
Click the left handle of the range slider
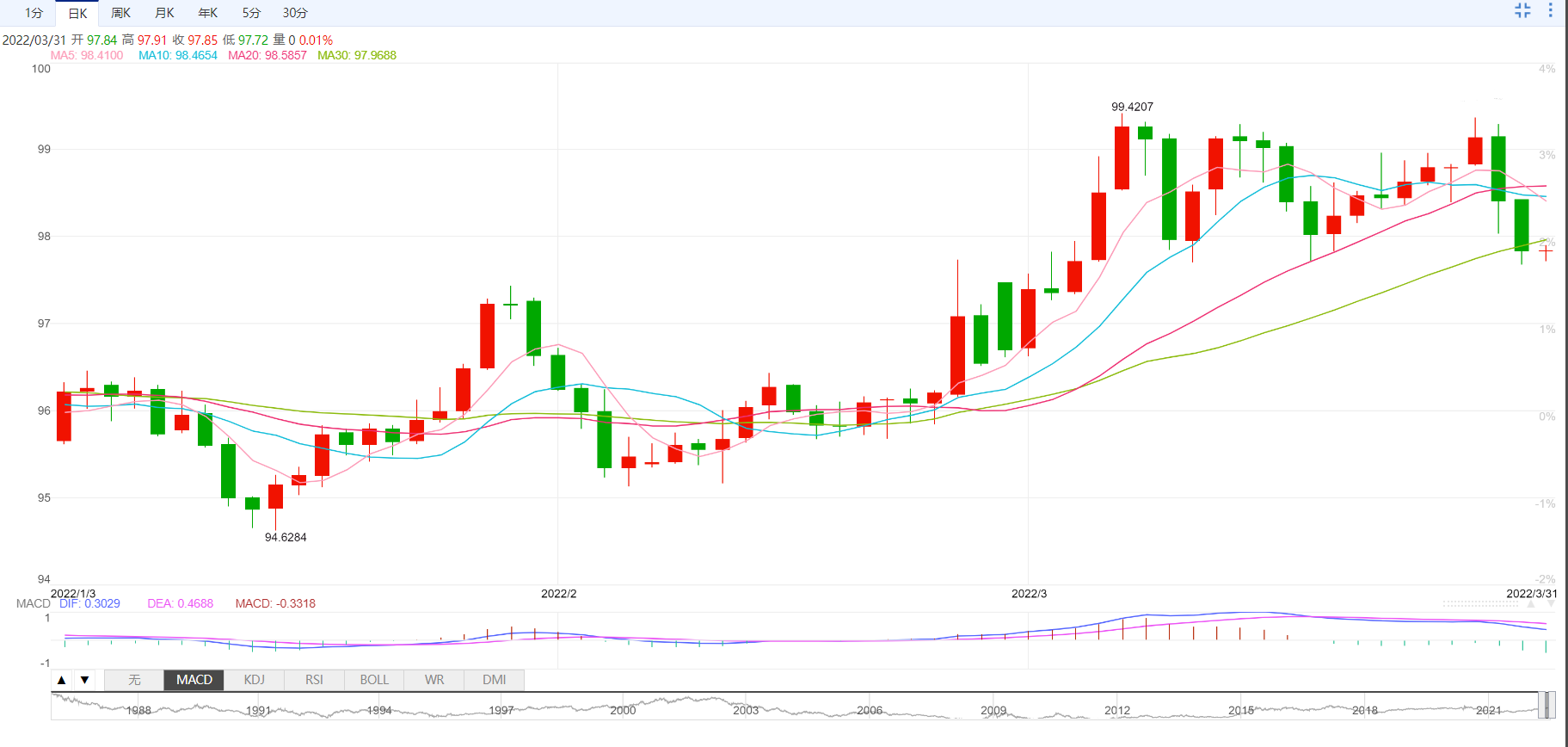[x=1540, y=705]
